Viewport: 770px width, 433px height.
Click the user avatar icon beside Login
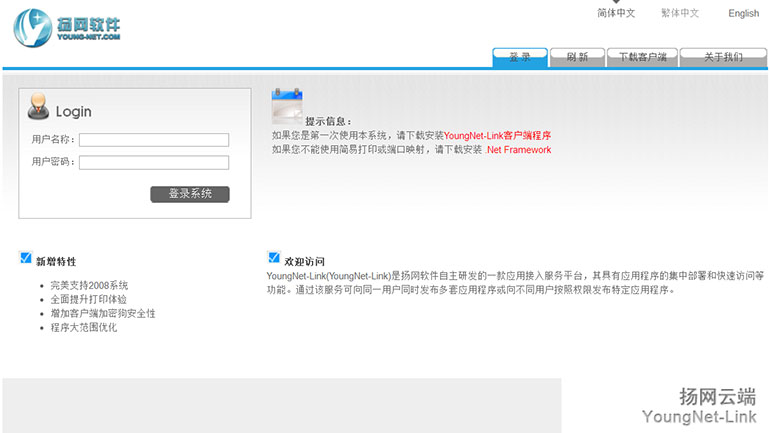tap(38, 108)
